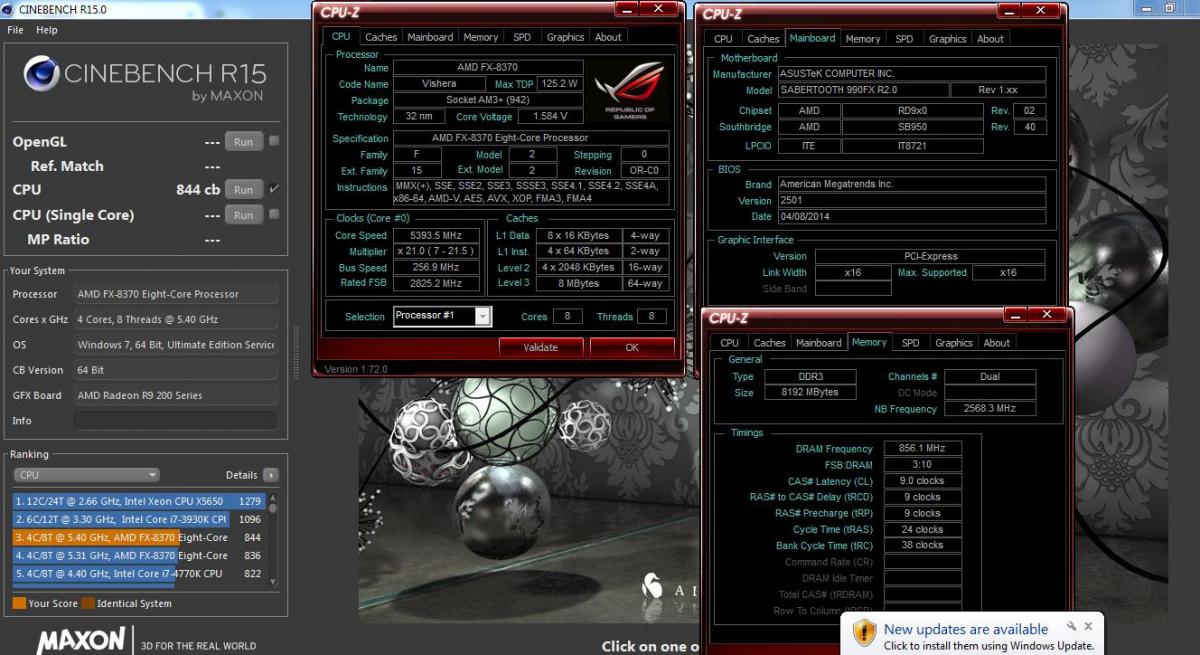1200x655 pixels.
Task: Select the Core i7-3930K ranking entry
Action: tap(138, 519)
